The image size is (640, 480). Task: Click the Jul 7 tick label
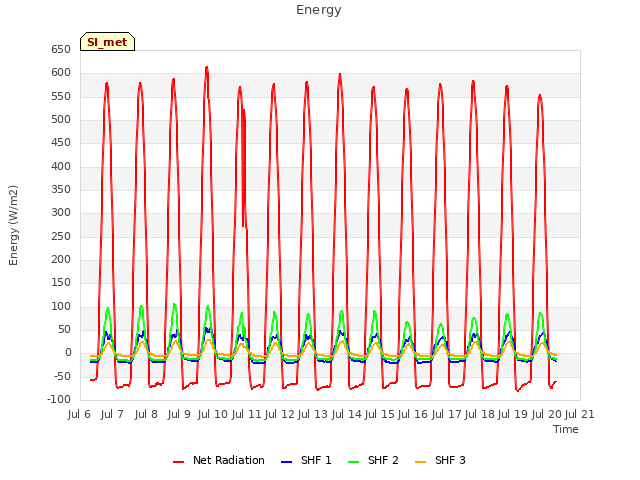click(x=112, y=414)
